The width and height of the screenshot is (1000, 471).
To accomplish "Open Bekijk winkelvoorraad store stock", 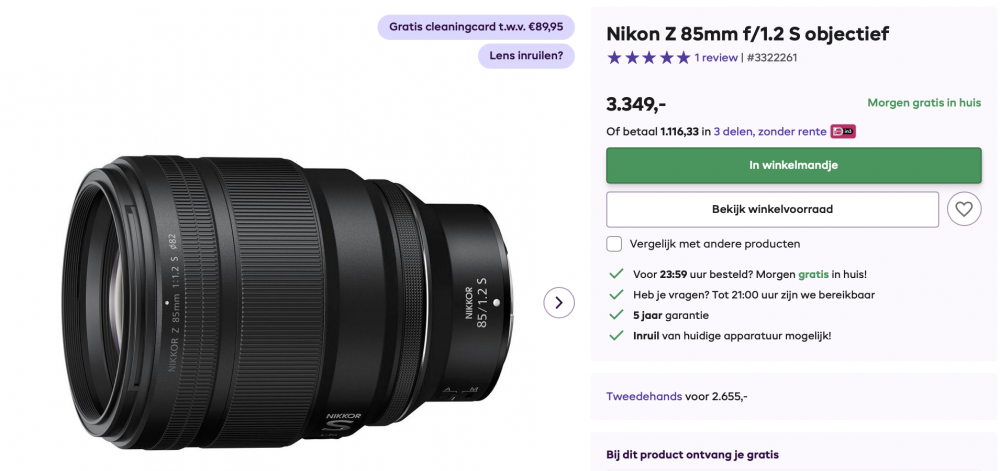I will [x=772, y=209].
